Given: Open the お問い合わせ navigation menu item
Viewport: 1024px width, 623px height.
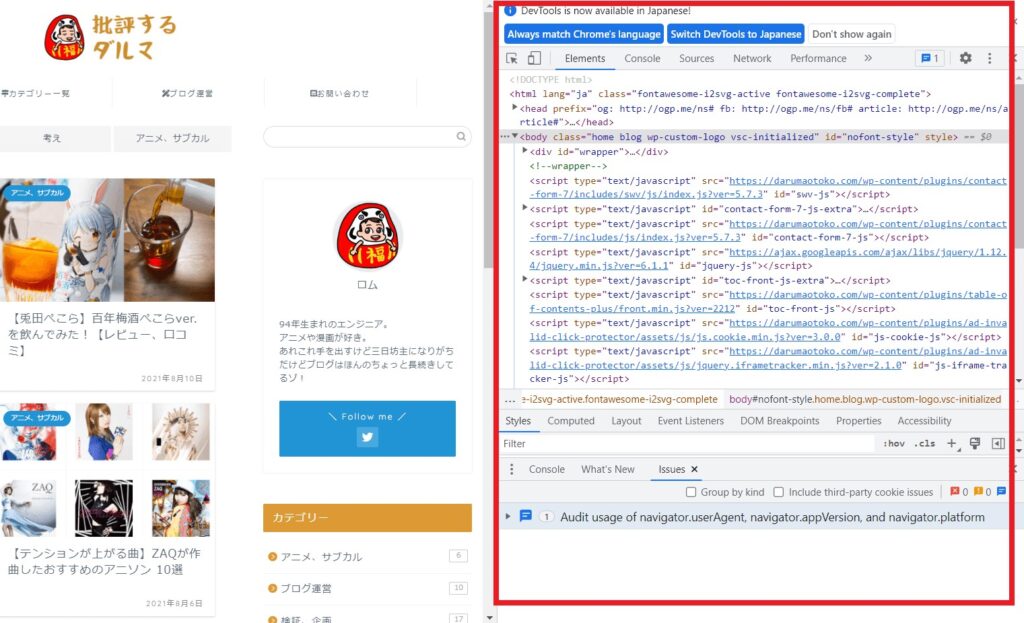Looking at the screenshot, I should [339, 93].
